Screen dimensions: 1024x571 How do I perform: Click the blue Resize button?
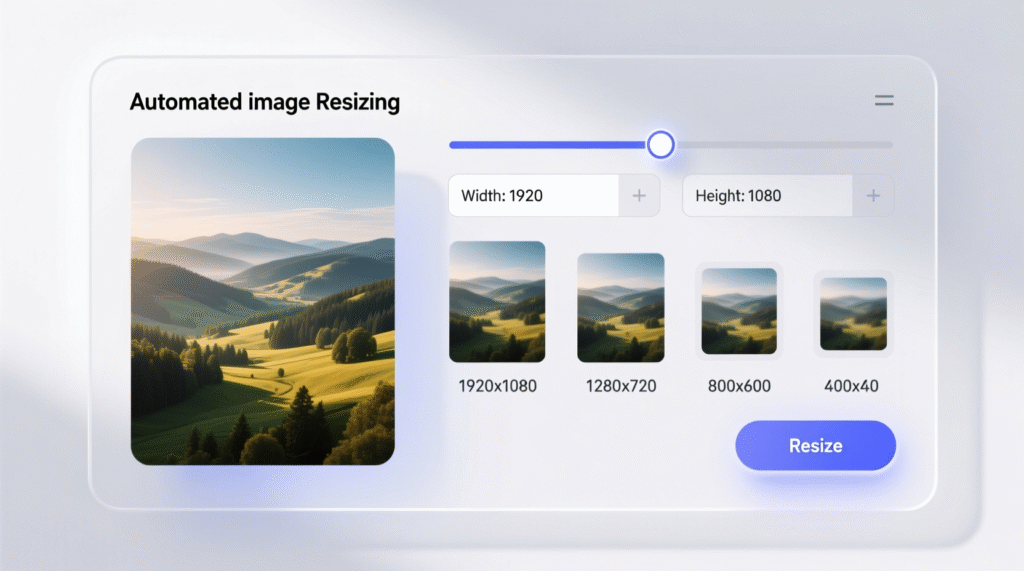(815, 446)
